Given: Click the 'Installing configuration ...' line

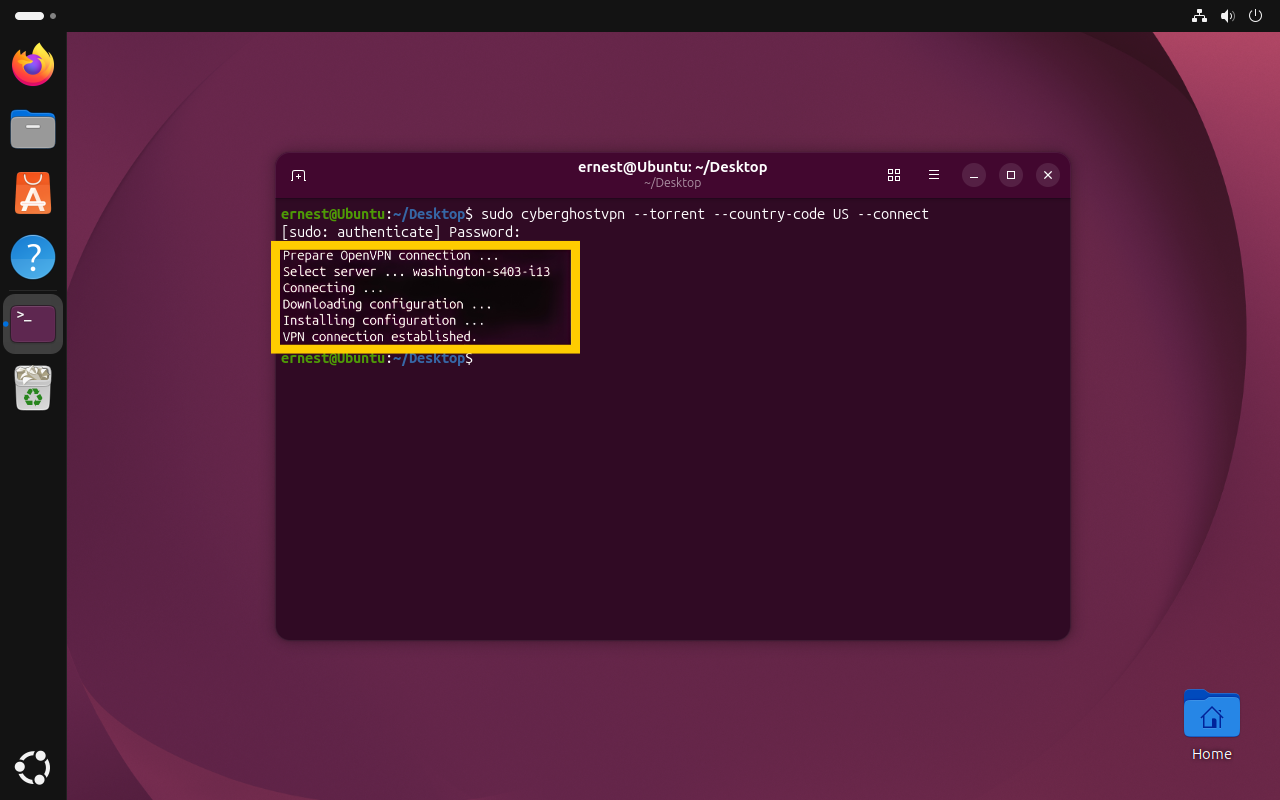Looking at the screenshot, I should tap(383, 320).
